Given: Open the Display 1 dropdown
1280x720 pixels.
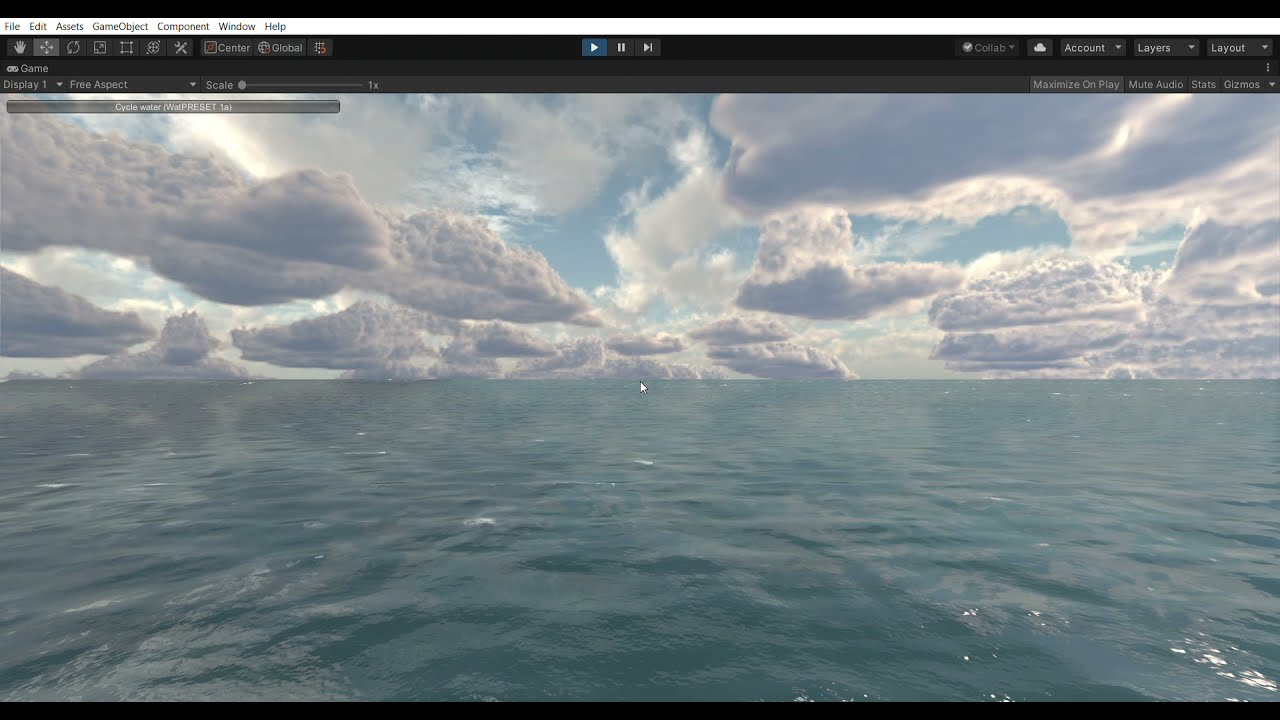Looking at the screenshot, I should click(x=33, y=85).
